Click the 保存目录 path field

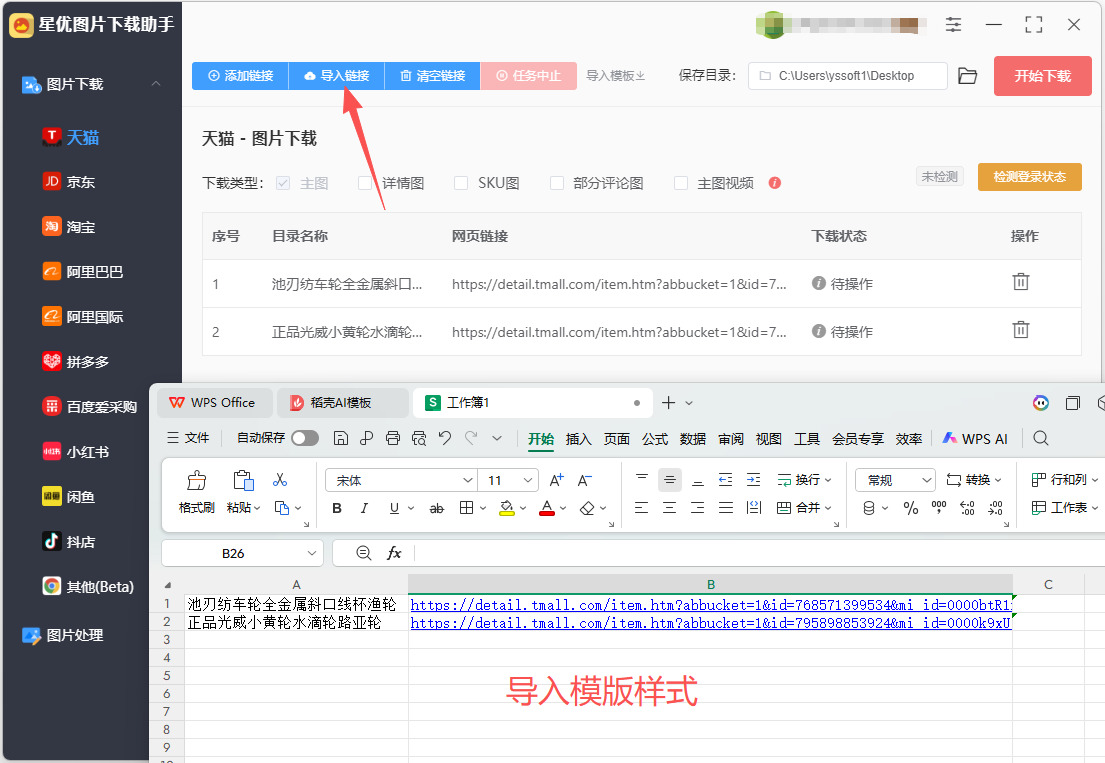tap(848, 76)
